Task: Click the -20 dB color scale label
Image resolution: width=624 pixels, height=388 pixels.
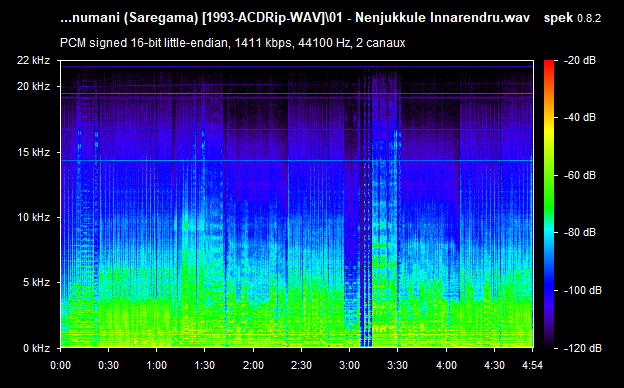Action: (580, 60)
